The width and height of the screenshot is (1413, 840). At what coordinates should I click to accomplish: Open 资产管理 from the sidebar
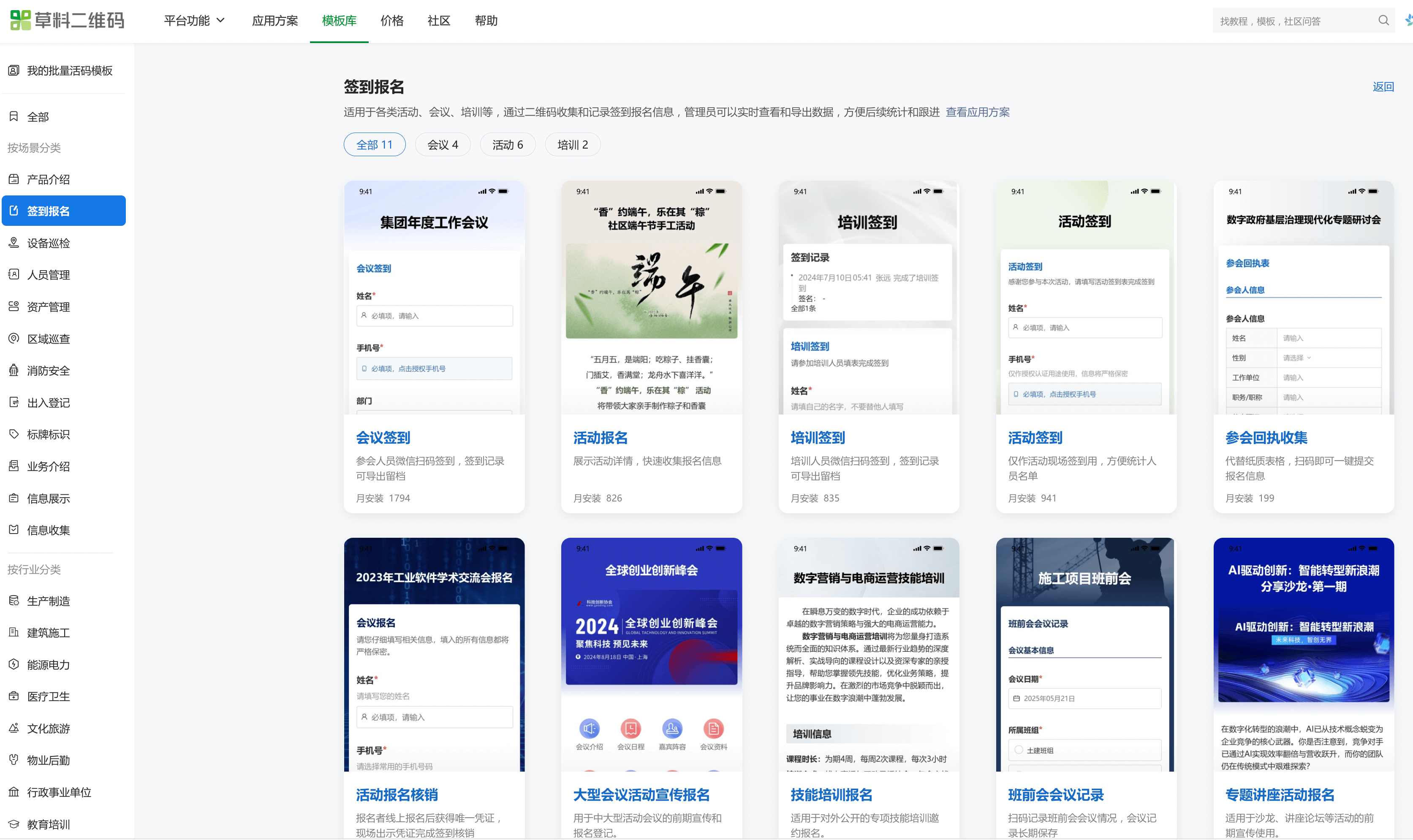(48, 306)
